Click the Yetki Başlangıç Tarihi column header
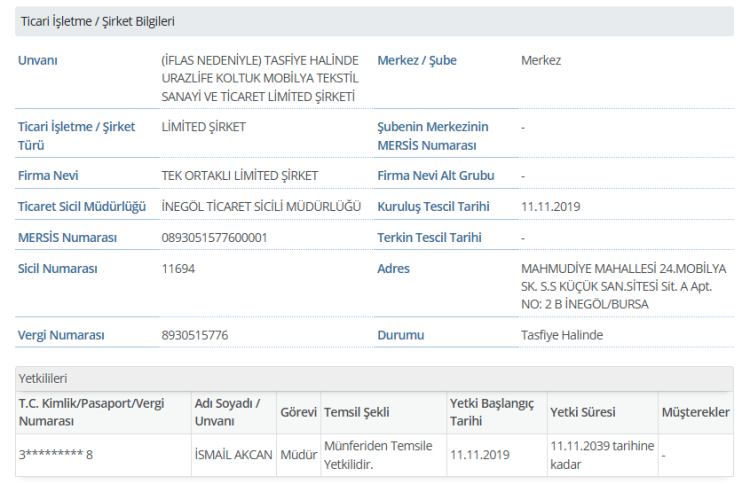 click(492, 412)
